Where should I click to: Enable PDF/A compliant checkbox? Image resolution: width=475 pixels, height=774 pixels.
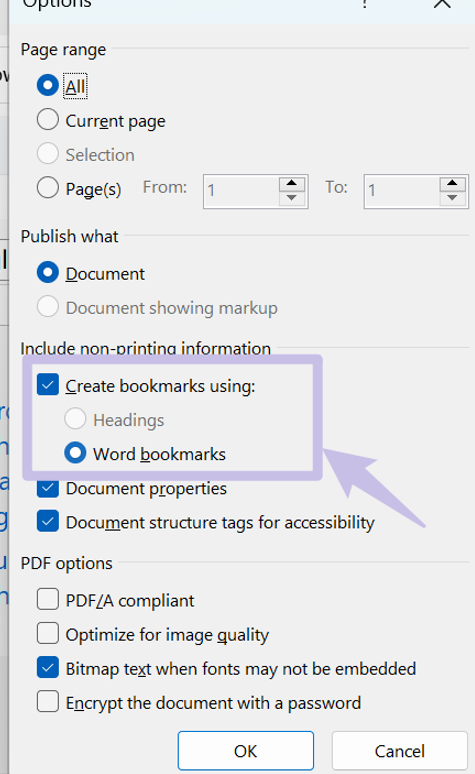(48, 600)
